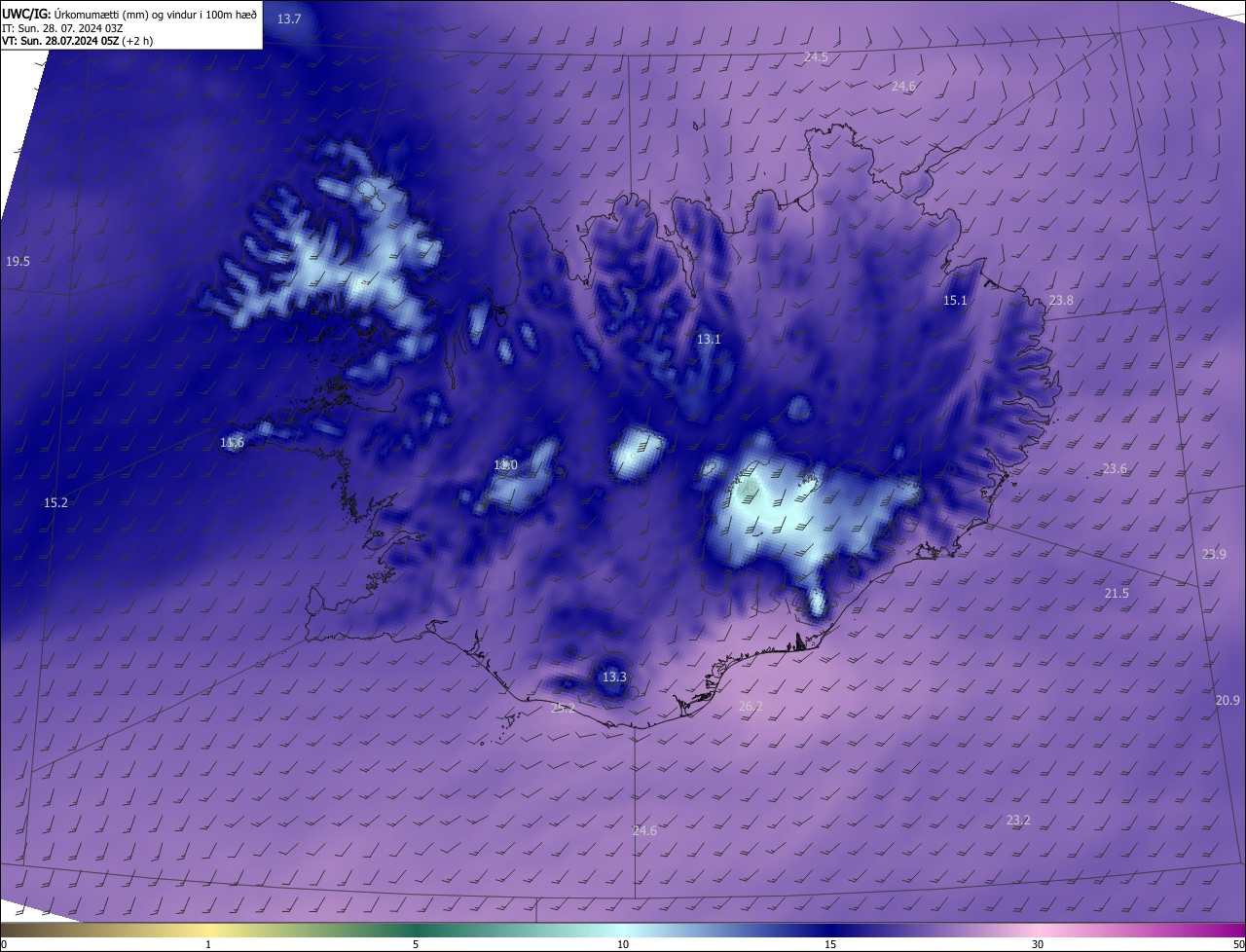Click the 24.5 value label
1246x952 pixels.
click(816, 57)
